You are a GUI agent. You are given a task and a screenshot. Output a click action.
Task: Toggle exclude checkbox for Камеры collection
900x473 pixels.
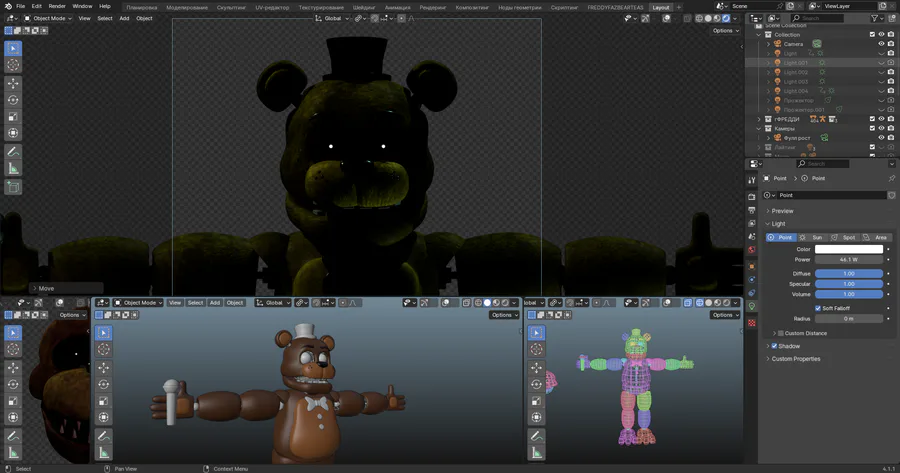872,129
